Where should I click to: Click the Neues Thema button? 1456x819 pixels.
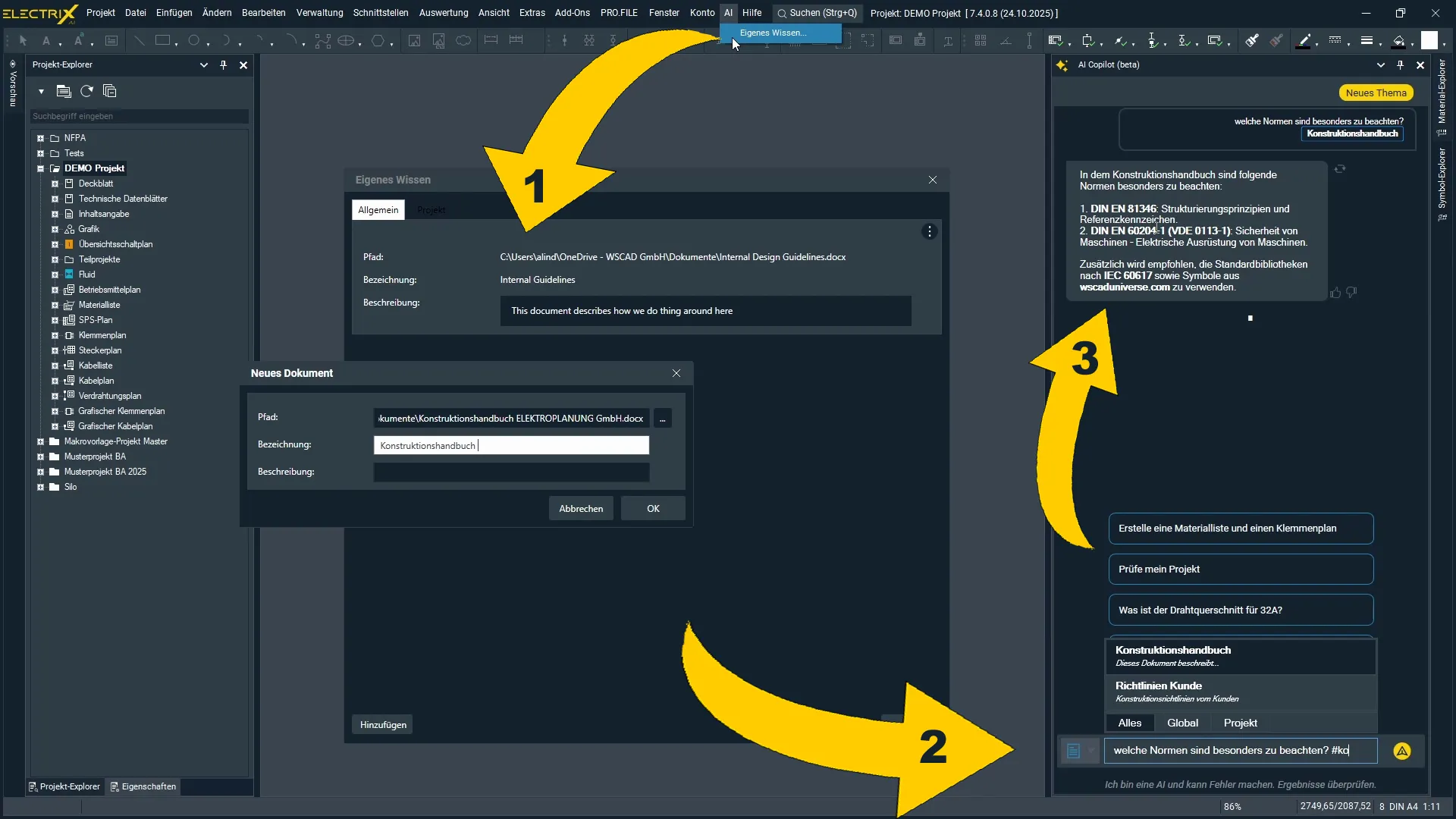pyautogui.click(x=1376, y=93)
